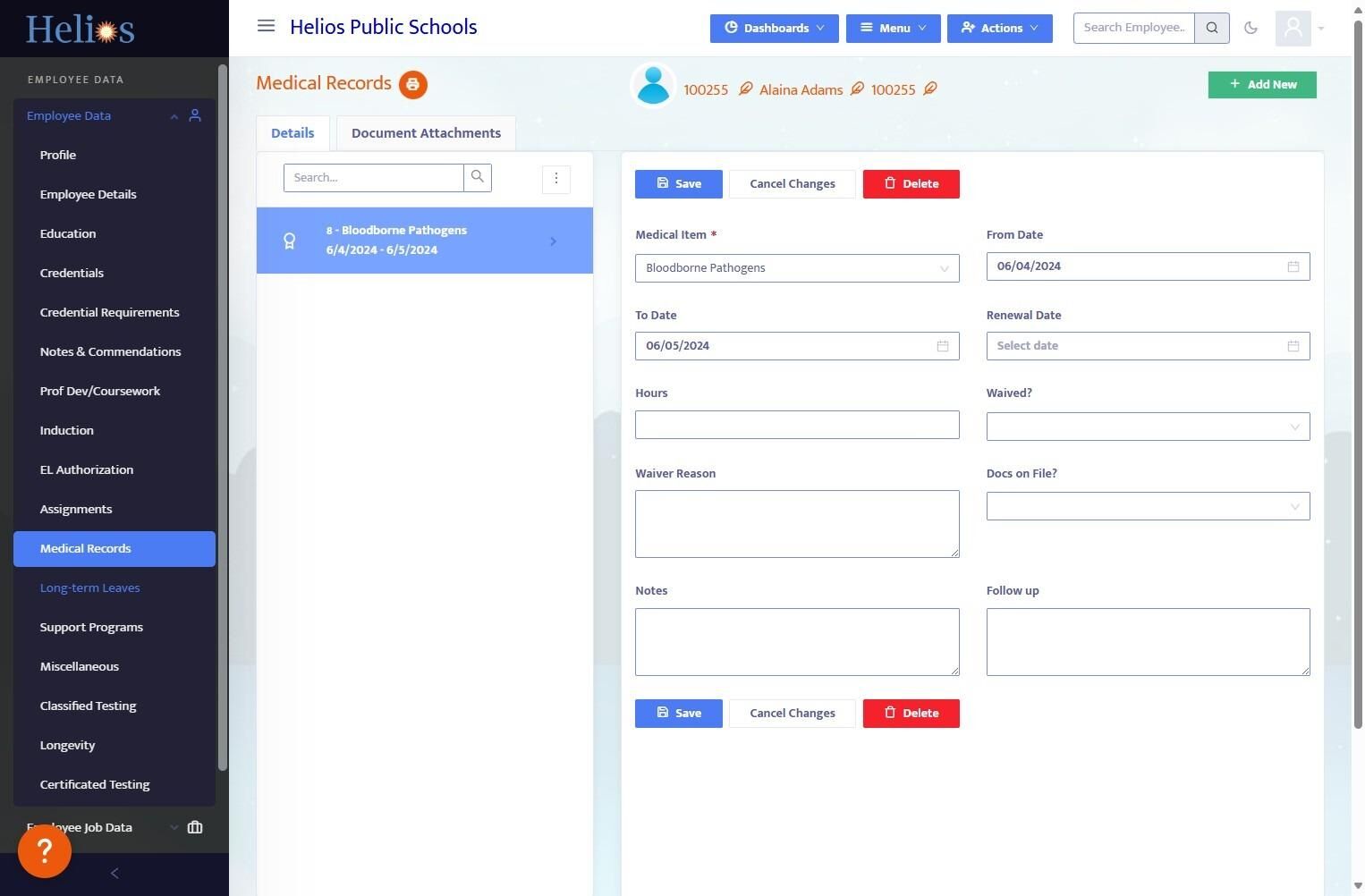Click the record list search magnifier
Image resolution: width=1365 pixels, height=896 pixels.
(478, 177)
